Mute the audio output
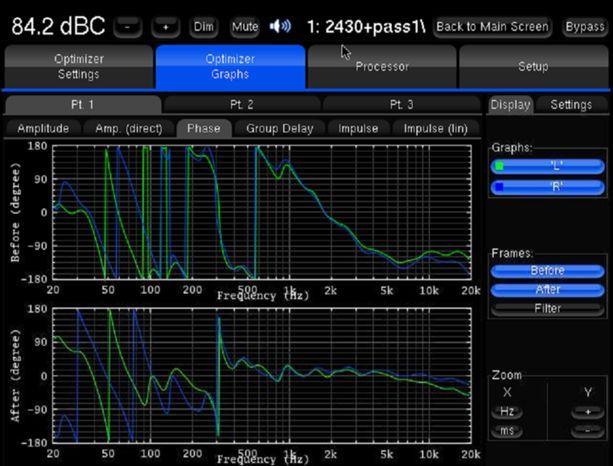The image size is (613, 466). (244, 27)
